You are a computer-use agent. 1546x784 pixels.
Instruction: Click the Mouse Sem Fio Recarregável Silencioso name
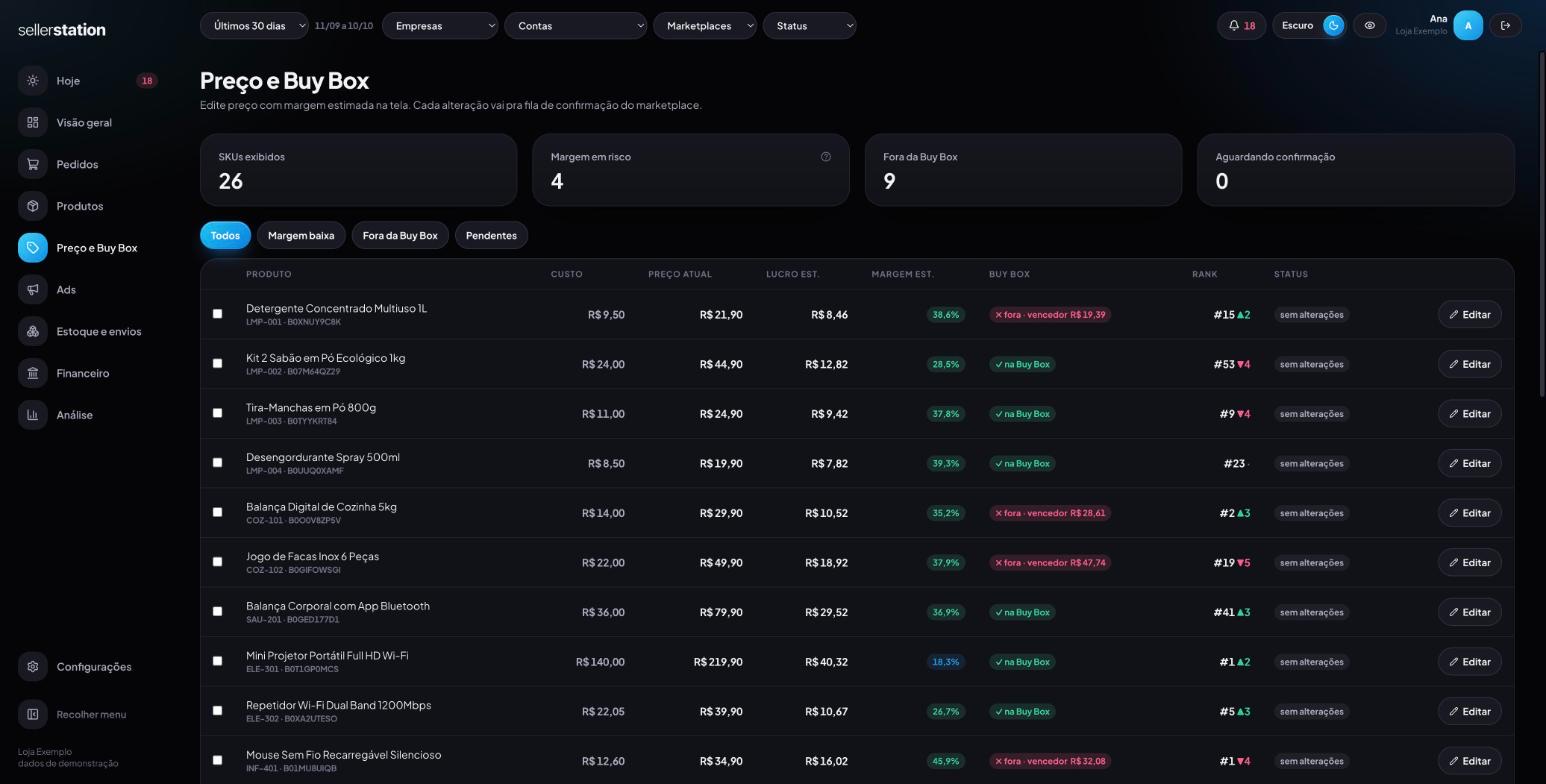343,755
